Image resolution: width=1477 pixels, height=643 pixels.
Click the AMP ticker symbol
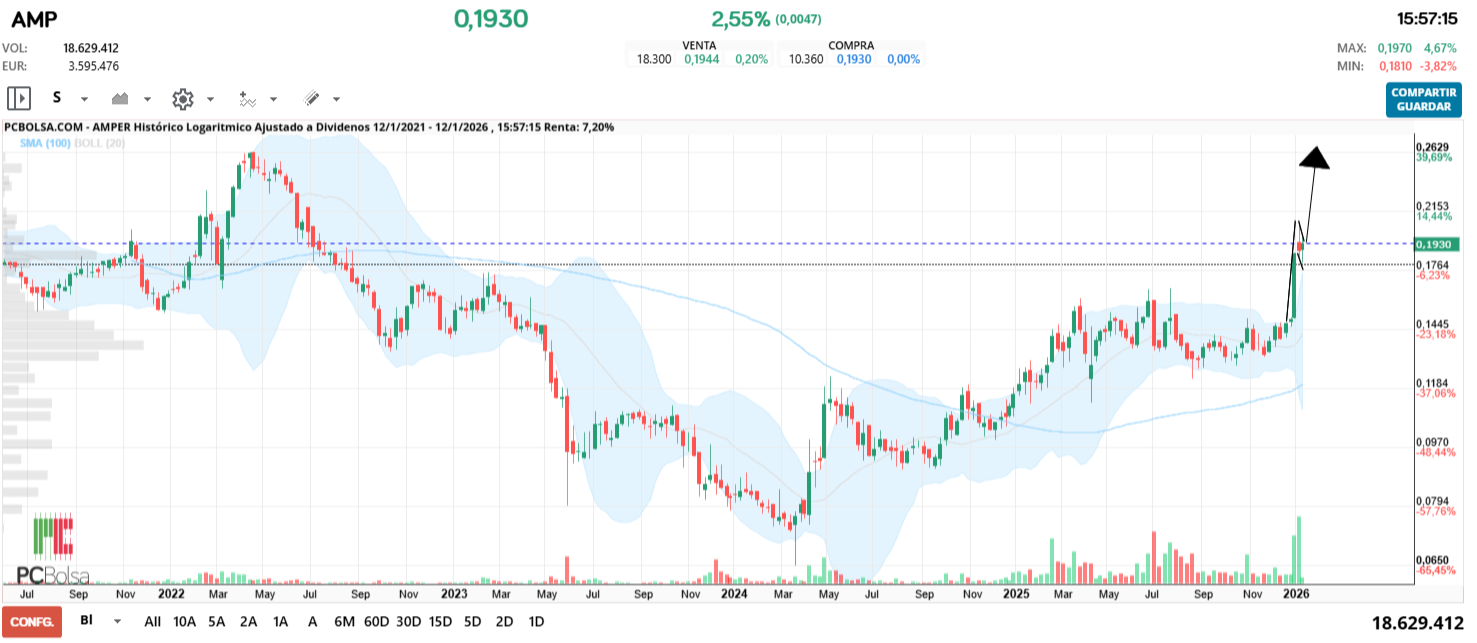click(34, 19)
